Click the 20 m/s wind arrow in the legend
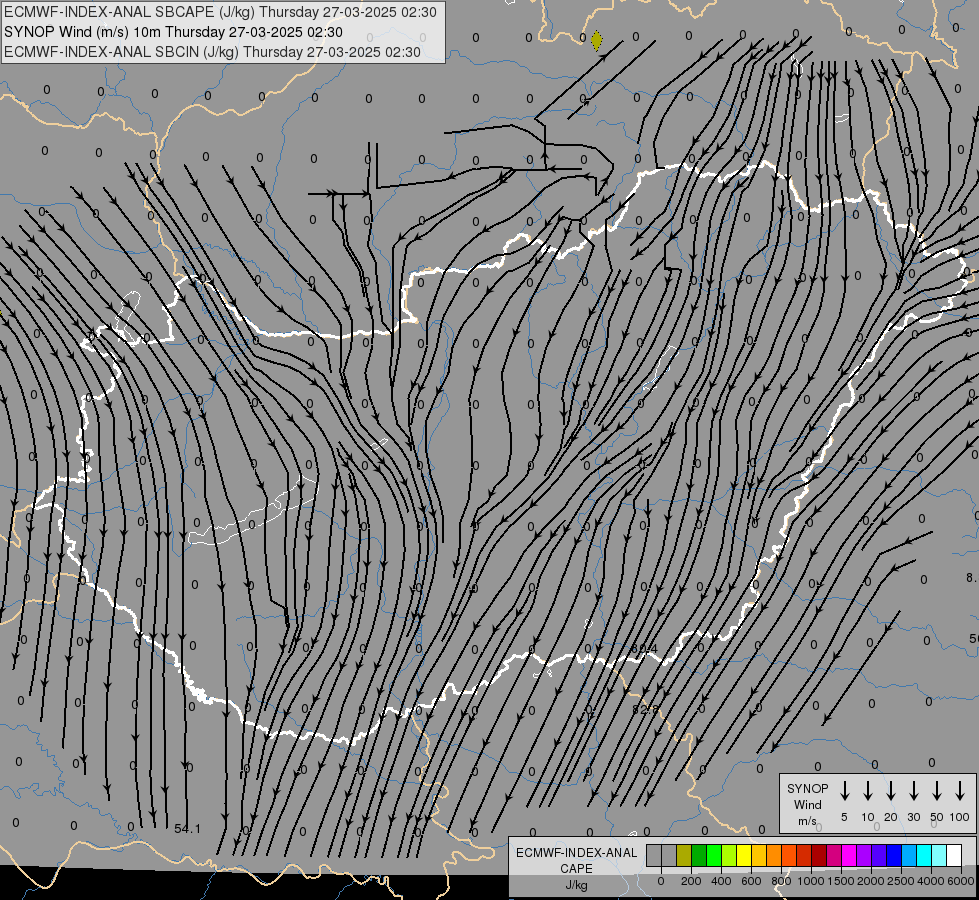The height and width of the screenshot is (900, 979). (891, 790)
